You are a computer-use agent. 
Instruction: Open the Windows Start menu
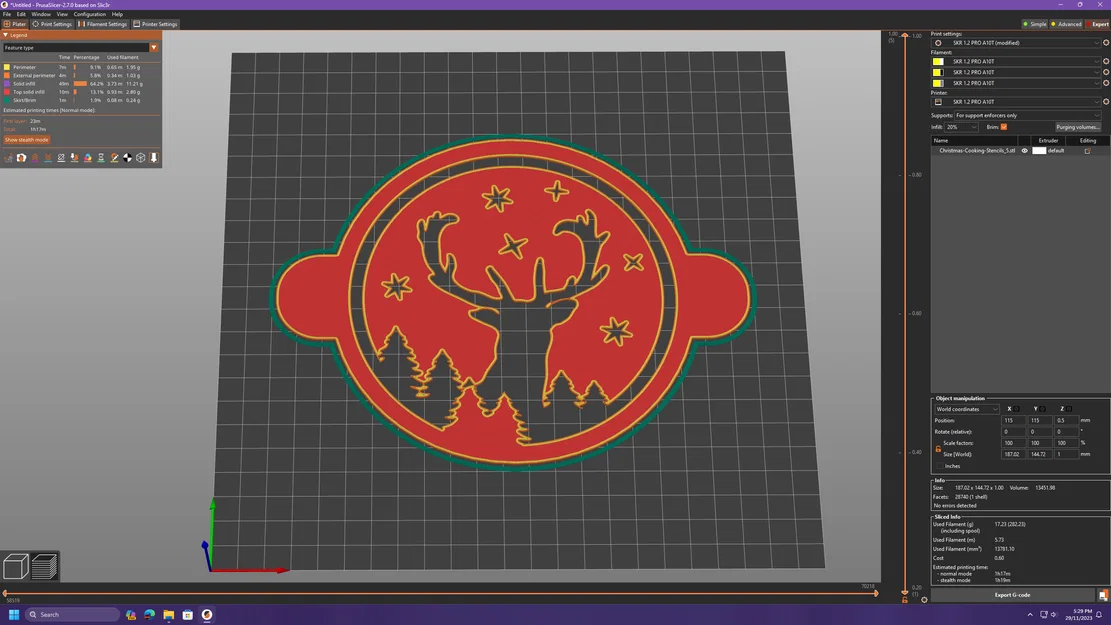coord(13,614)
